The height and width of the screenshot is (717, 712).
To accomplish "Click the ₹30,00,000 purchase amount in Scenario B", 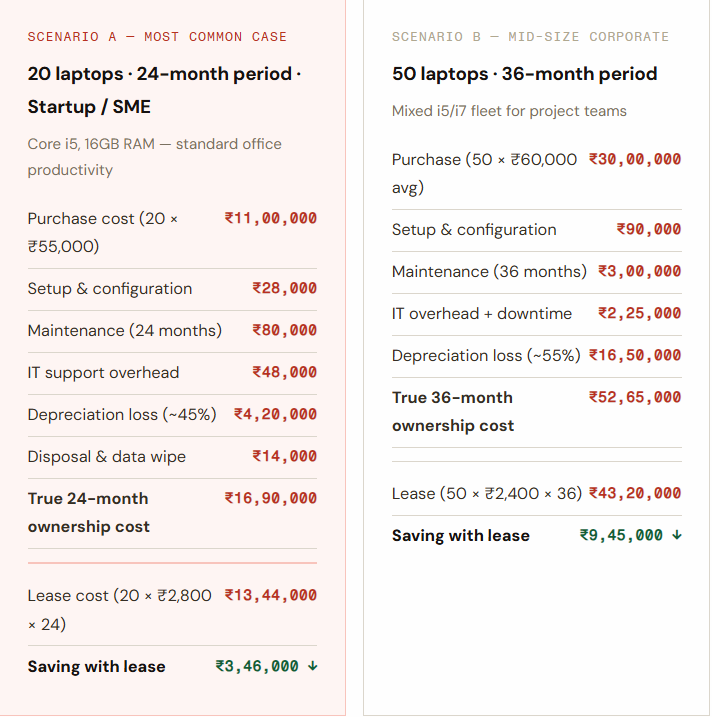I will pyautogui.click(x=635, y=159).
